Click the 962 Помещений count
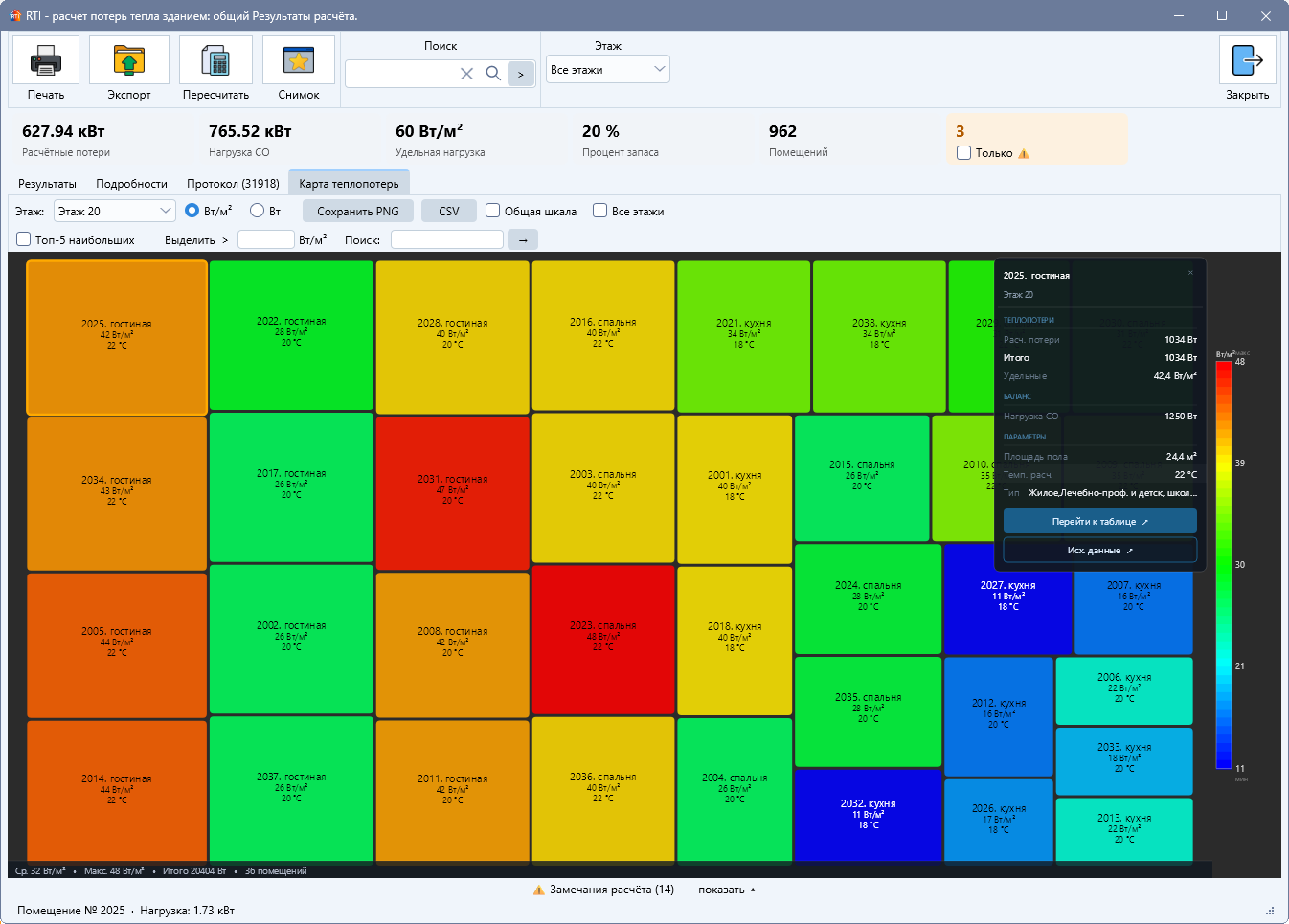 click(x=782, y=131)
